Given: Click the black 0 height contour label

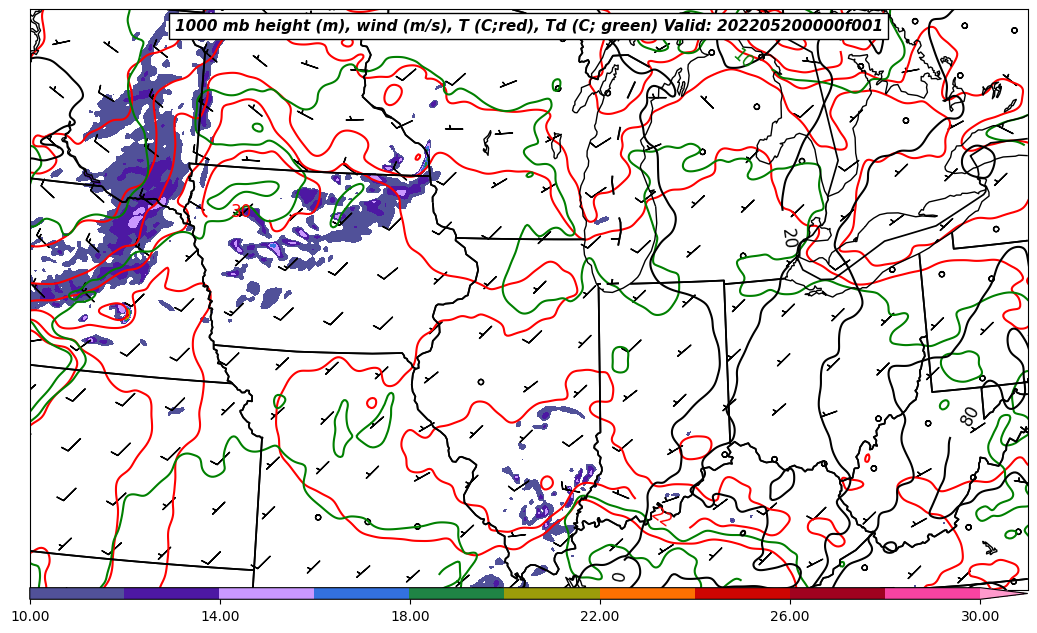Looking at the screenshot, I should (x=618, y=577).
